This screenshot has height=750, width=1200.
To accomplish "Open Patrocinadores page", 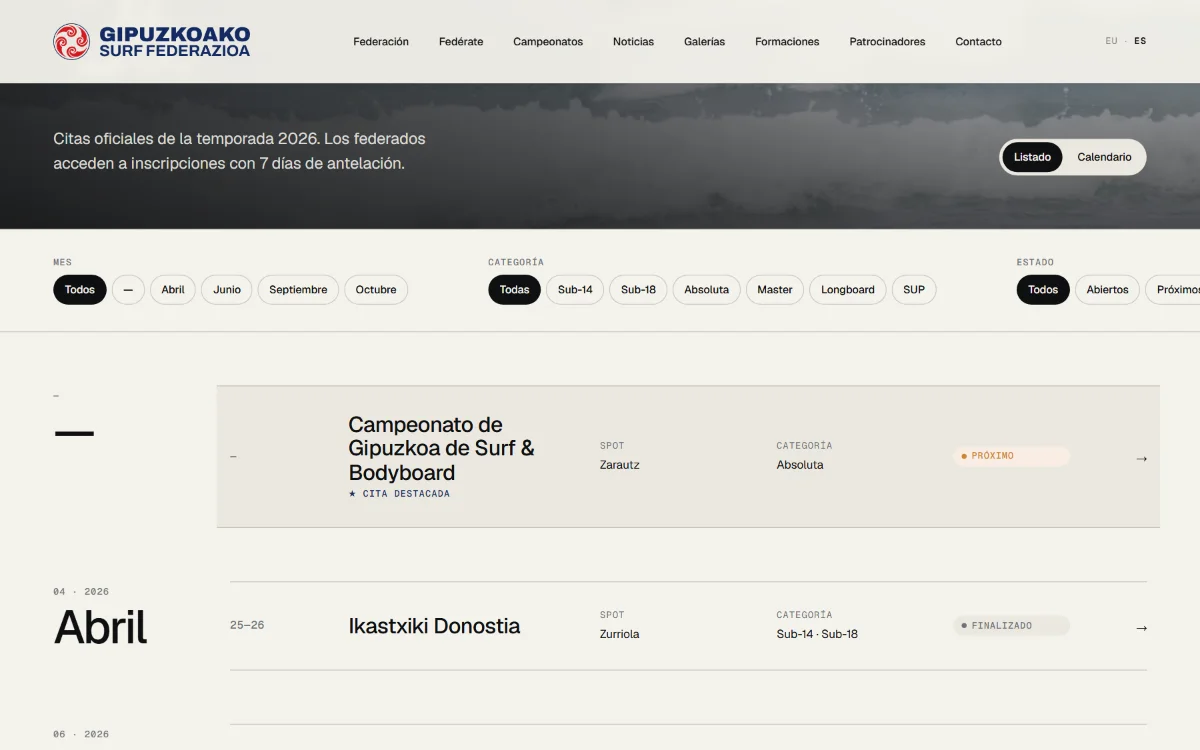I will click(x=887, y=42).
